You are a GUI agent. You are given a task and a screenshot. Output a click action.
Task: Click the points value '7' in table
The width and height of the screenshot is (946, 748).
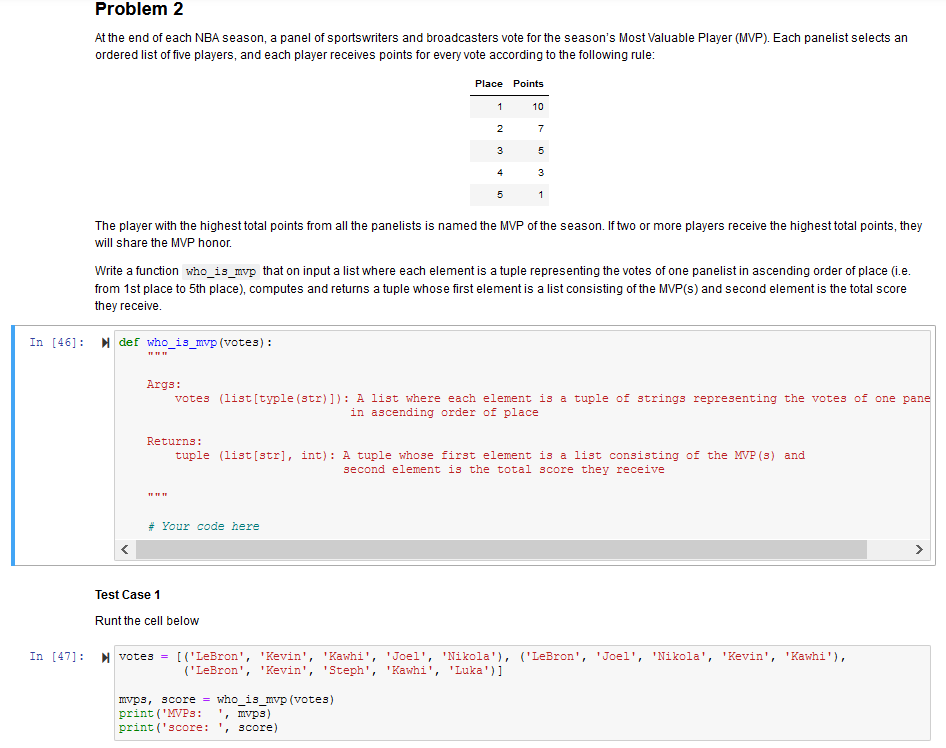[541, 128]
